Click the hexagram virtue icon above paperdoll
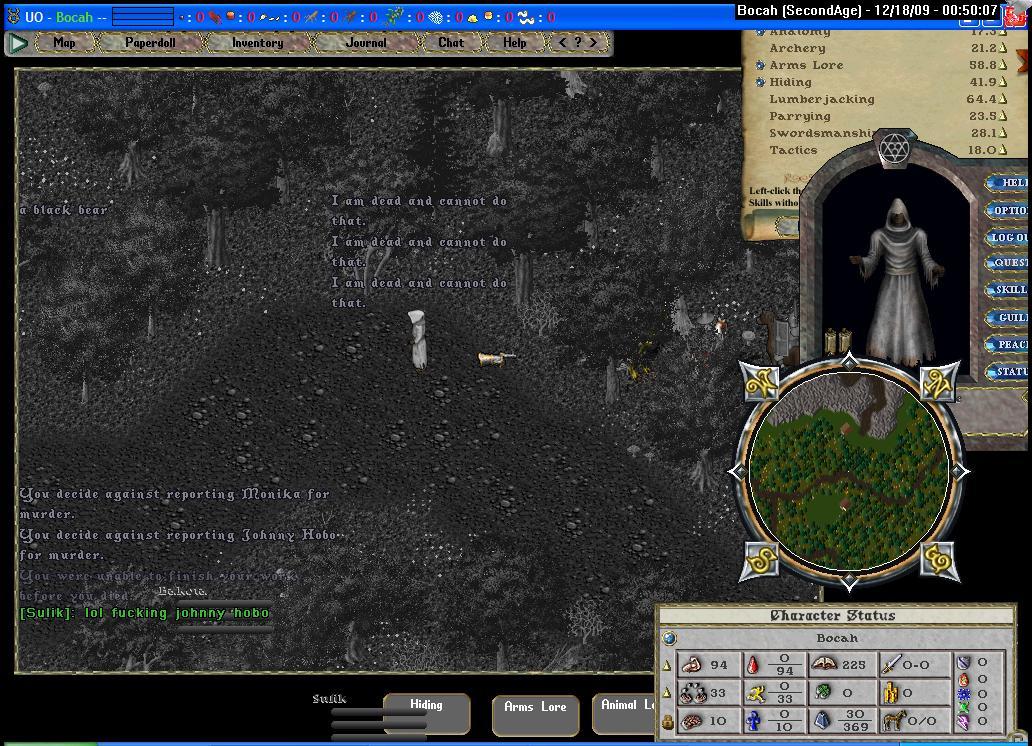Viewport: 1032px width, 746px height. [893, 149]
